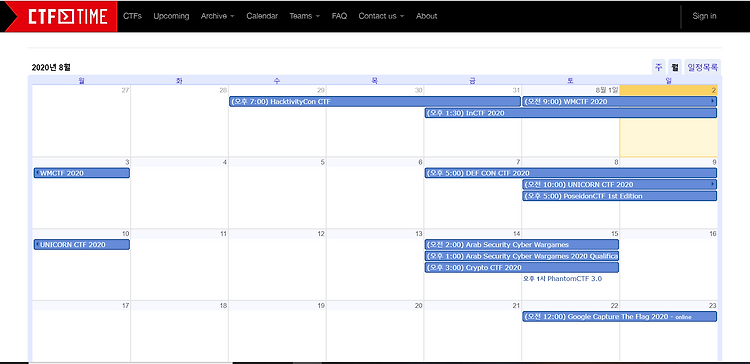
Task: Click the 2020년 8월 month title
Action: click(x=51, y=67)
